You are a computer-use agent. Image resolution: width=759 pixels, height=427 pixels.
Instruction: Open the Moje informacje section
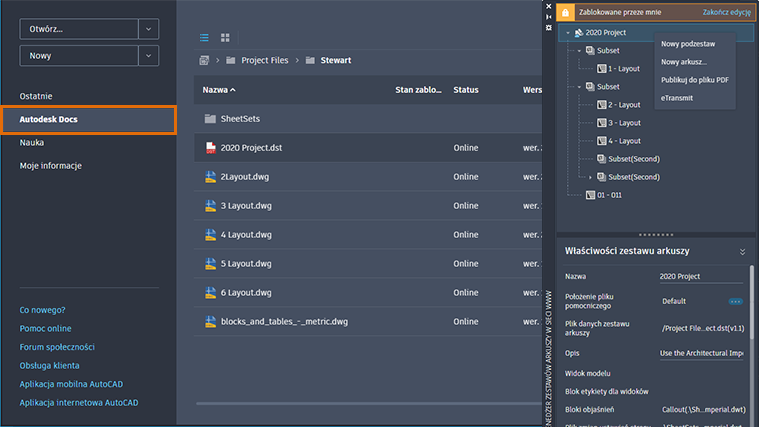(50, 166)
